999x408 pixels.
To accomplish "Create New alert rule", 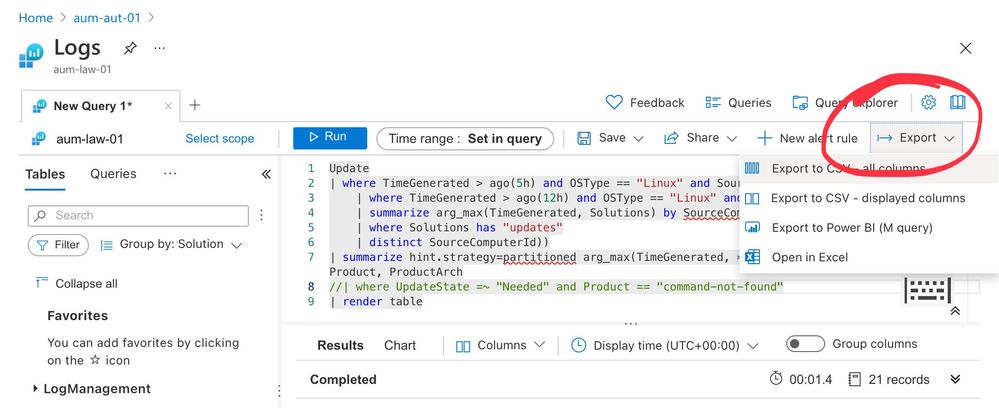I will coord(807,138).
